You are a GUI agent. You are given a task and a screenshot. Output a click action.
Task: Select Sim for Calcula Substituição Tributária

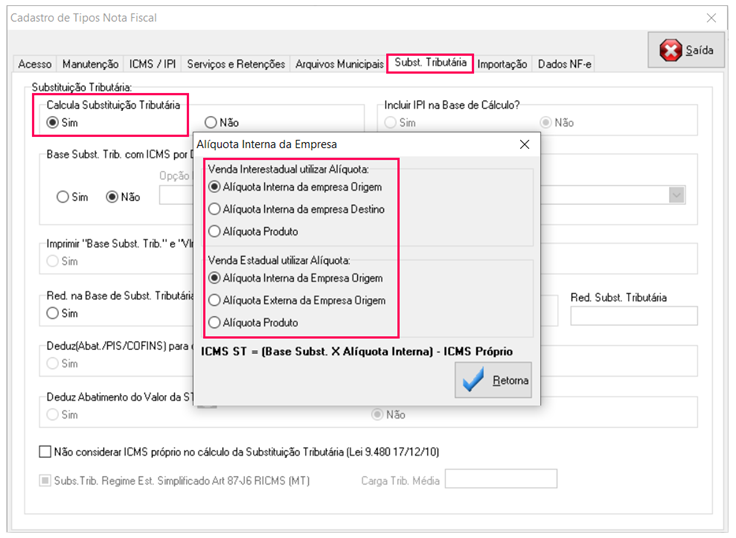[53, 122]
